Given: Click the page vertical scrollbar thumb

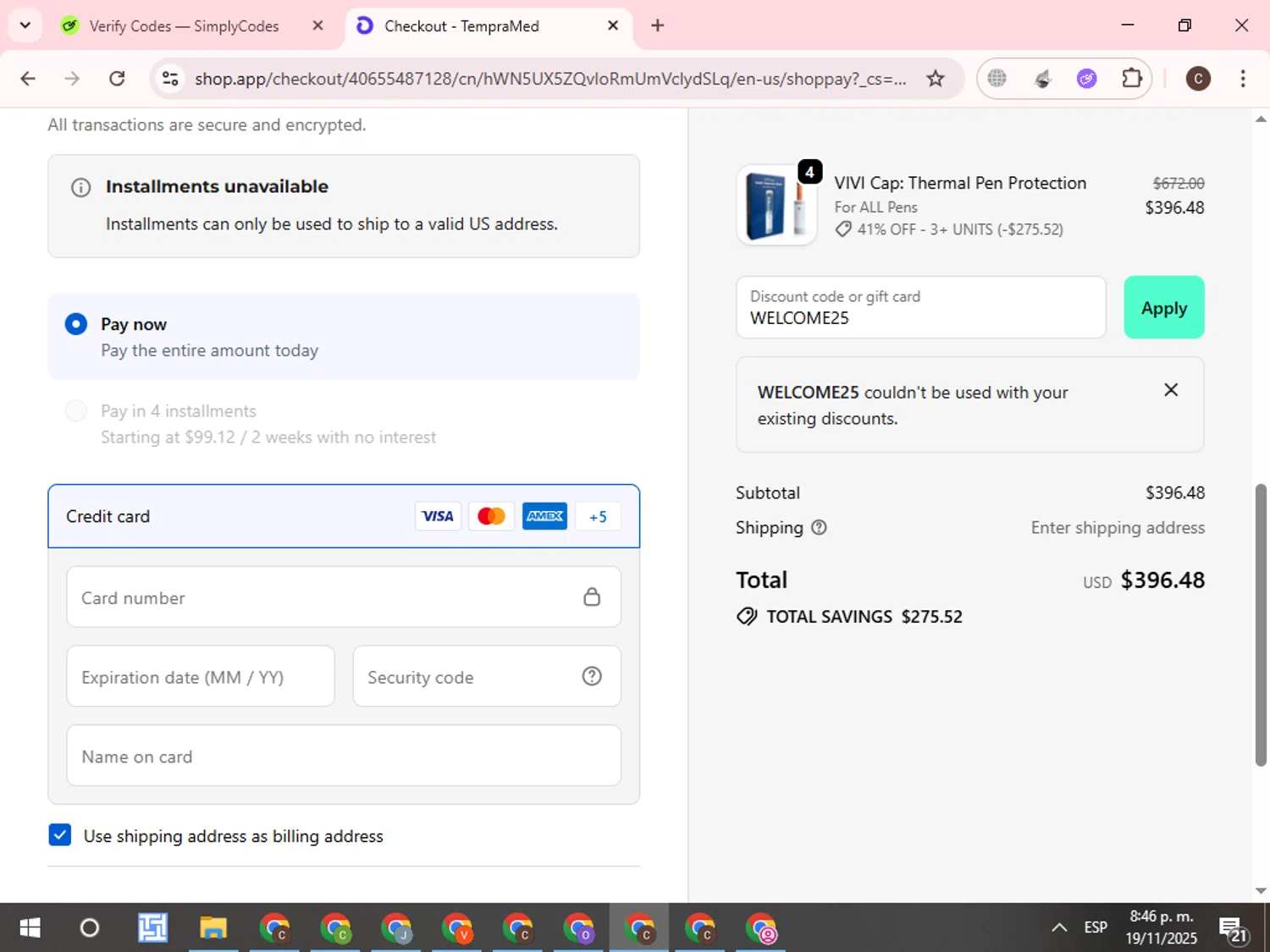Looking at the screenshot, I should pyautogui.click(x=1261, y=625).
